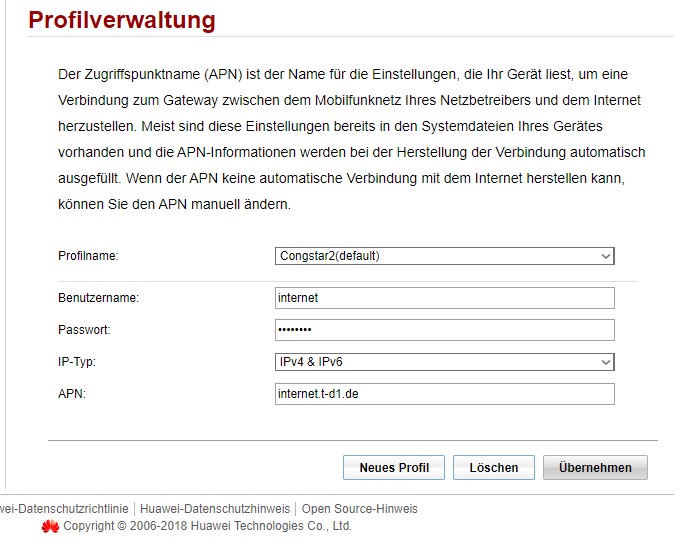695x540 pixels.
Task: Click the Huawei Technologies copyright text
Action: (x=207, y=526)
